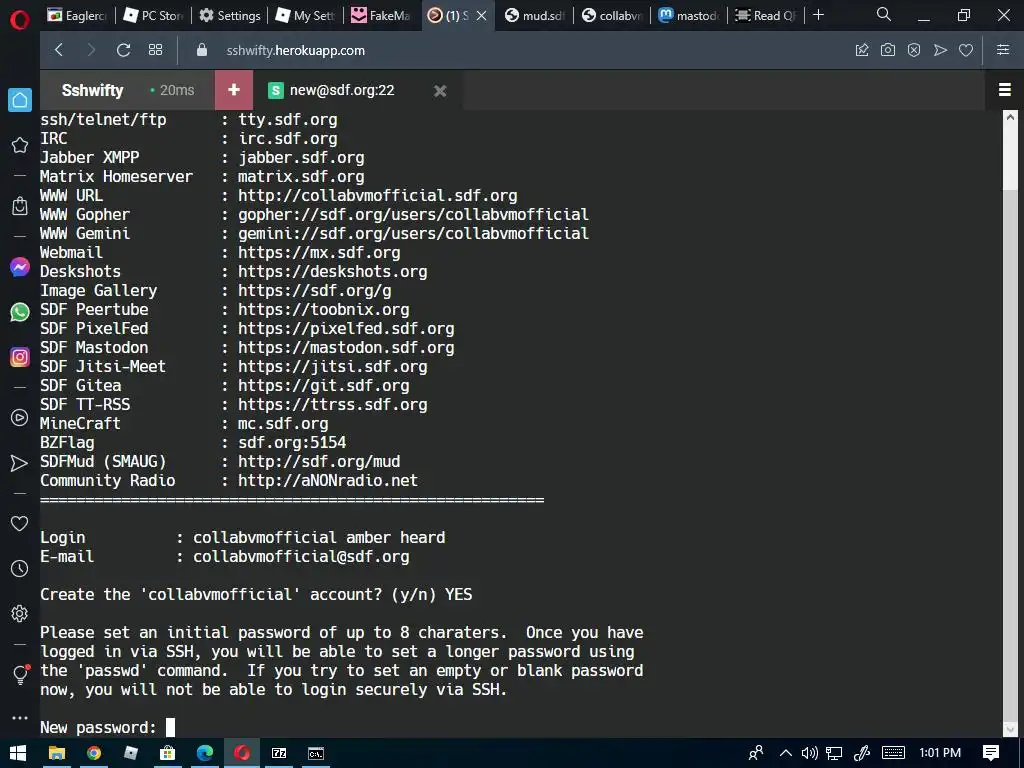The width and height of the screenshot is (1024, 768).
Task: Open the Command Prompt taskbar icon
Action: [x=316, y=753]
